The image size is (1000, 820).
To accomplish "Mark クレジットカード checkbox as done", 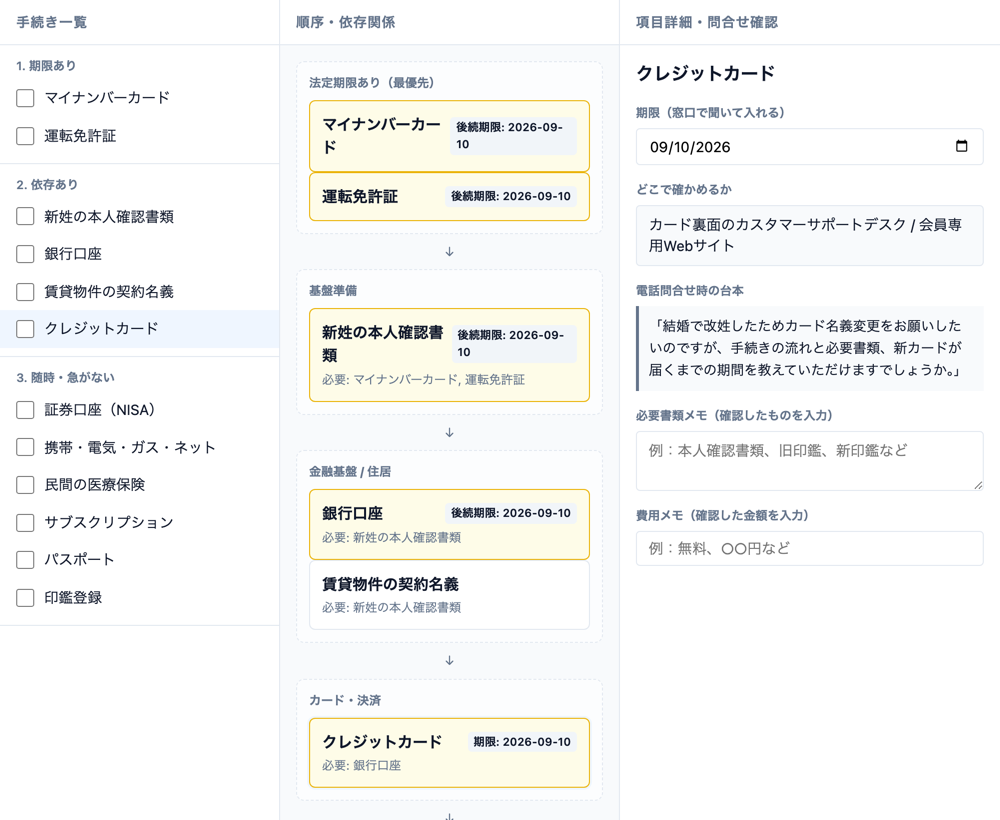I will click(x=25, y=329).
